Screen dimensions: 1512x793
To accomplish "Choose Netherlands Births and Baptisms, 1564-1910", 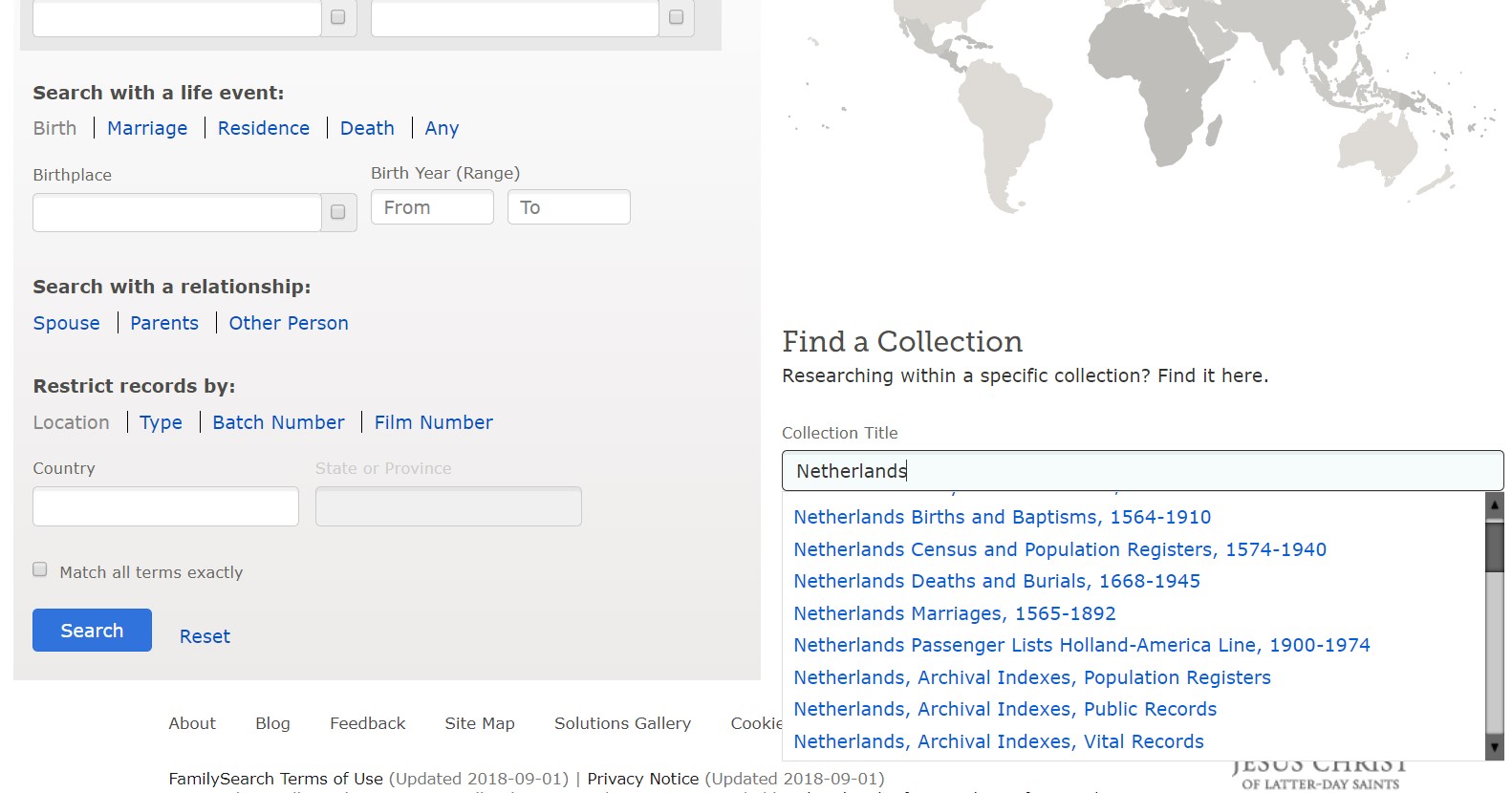I will pos(1003,517).
